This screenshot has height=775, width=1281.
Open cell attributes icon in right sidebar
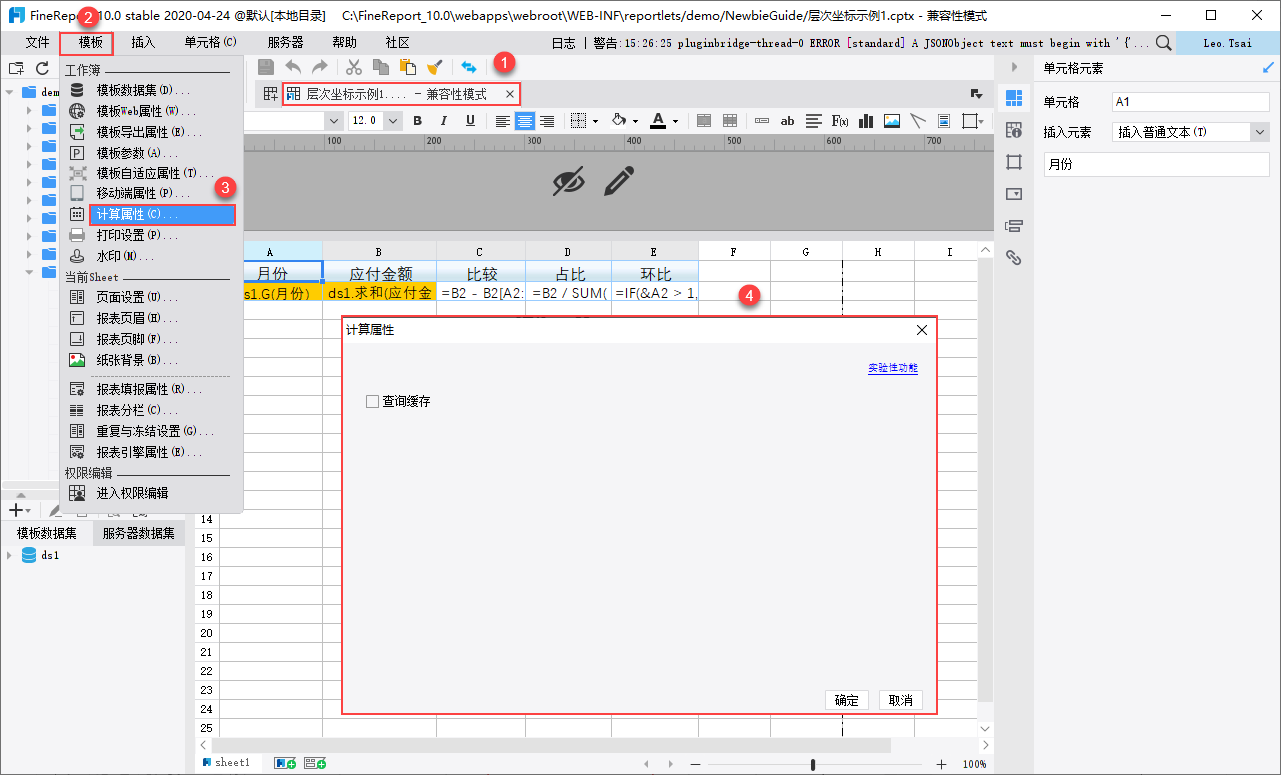point(1014,130)
